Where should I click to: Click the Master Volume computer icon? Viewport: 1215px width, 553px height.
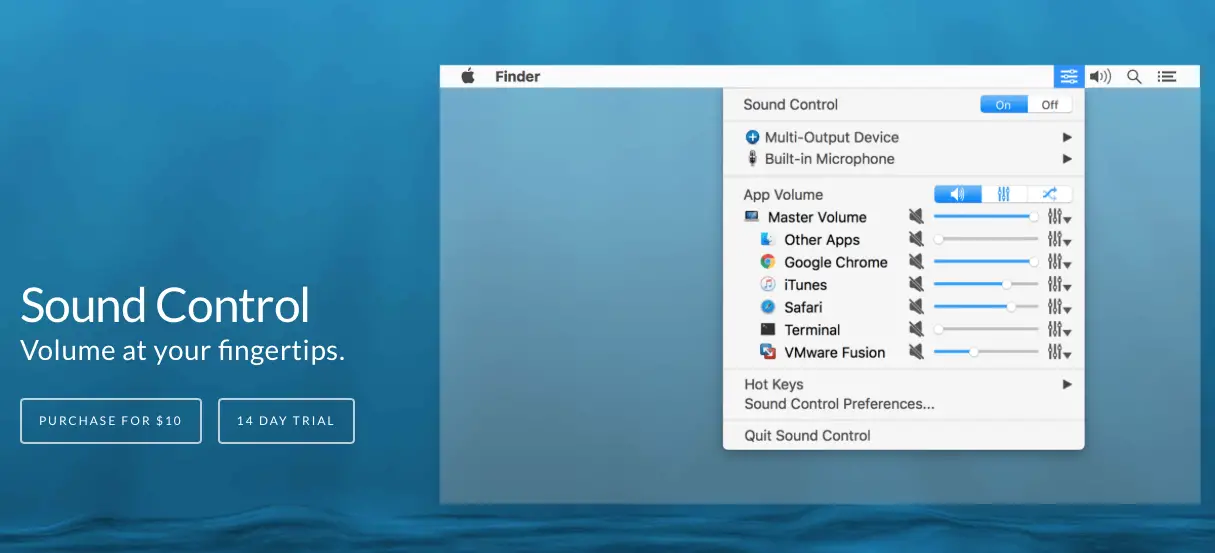coord(752,217)
